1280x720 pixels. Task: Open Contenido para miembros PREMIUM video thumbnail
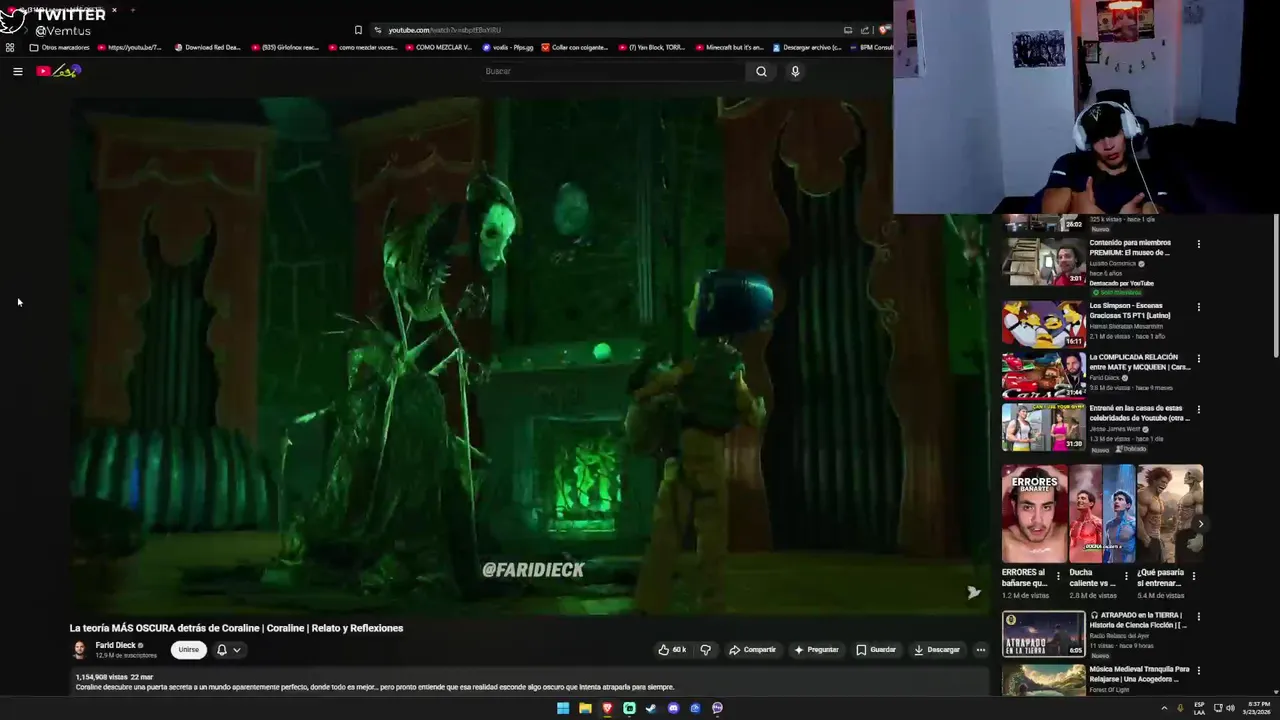point(1043,261)
